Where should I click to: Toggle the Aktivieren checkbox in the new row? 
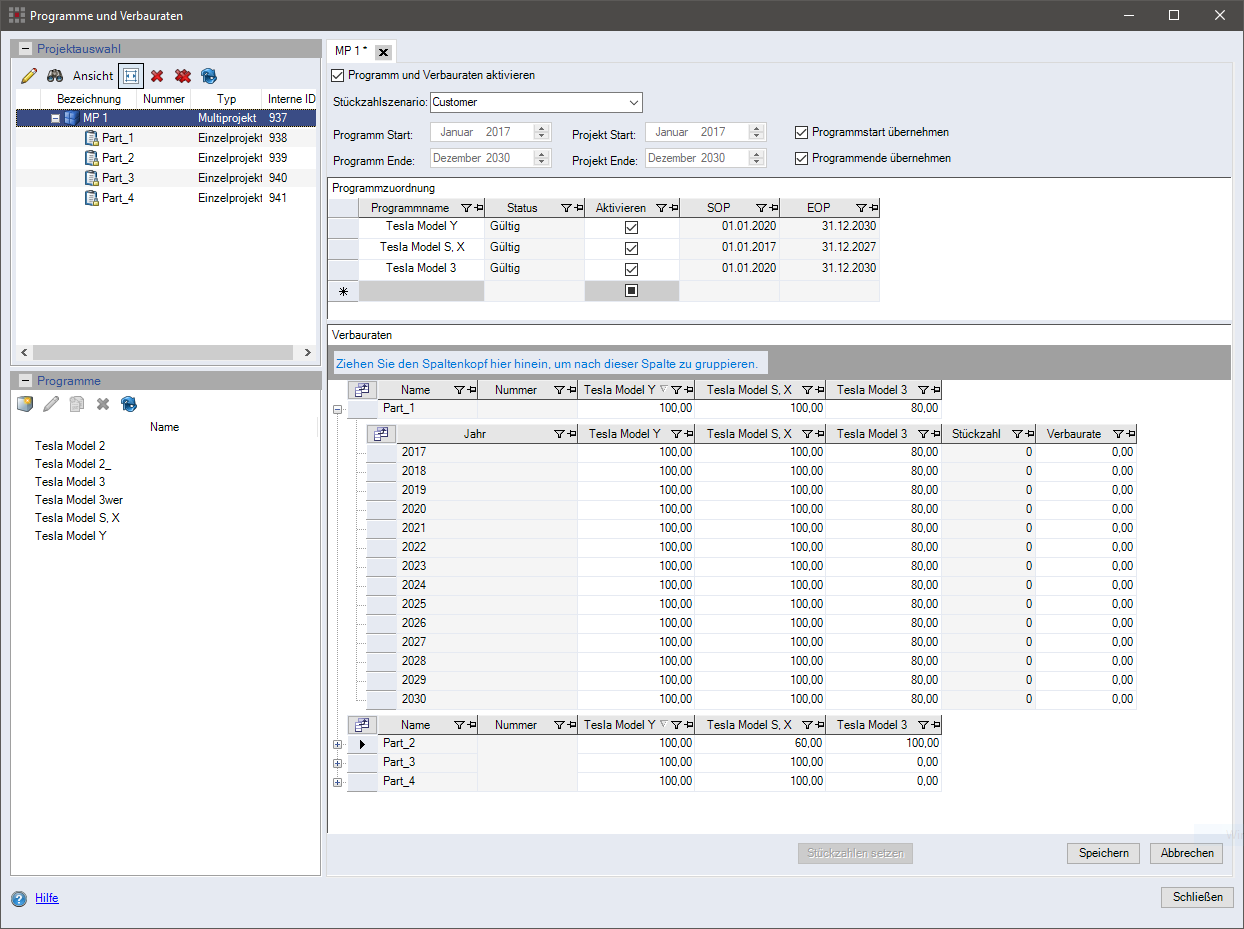point(631,291)
